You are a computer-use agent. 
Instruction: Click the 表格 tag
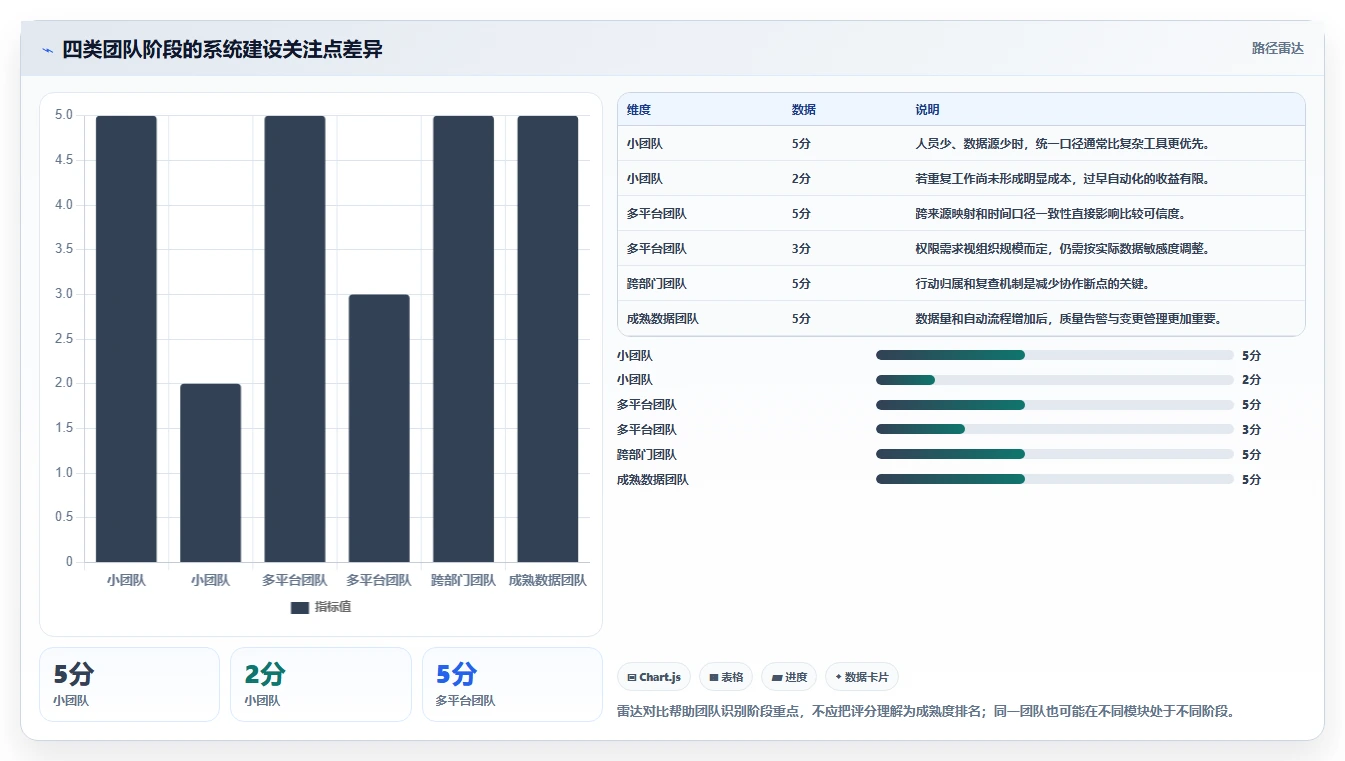point(726,677)
